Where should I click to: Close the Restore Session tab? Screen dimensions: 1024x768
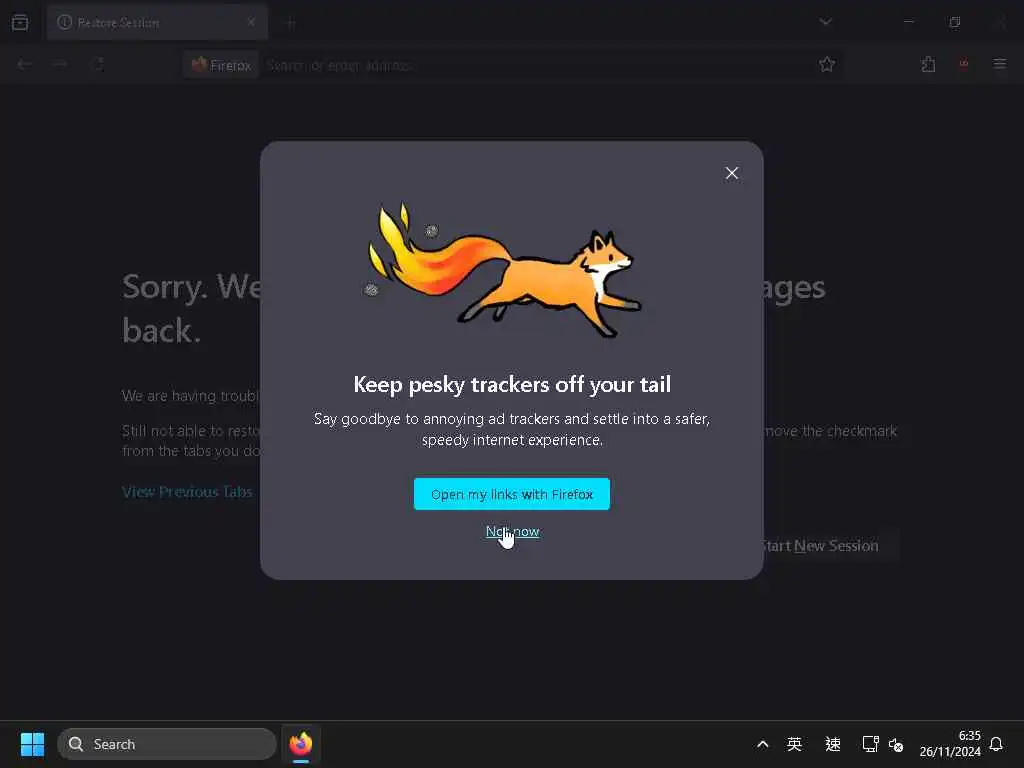251,23
